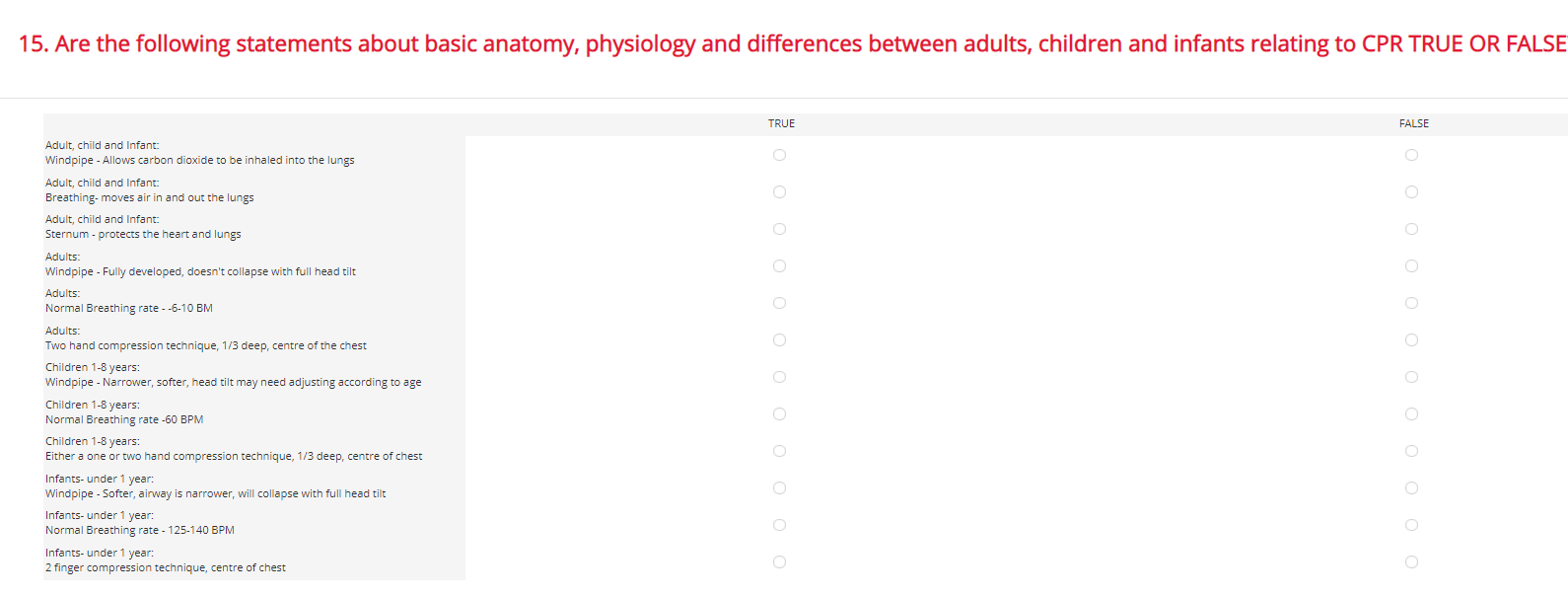Mark windpipe carbon dioxide statement TRUE
This screenshot has height=596, width=1568.
click(x=779, y=155)
